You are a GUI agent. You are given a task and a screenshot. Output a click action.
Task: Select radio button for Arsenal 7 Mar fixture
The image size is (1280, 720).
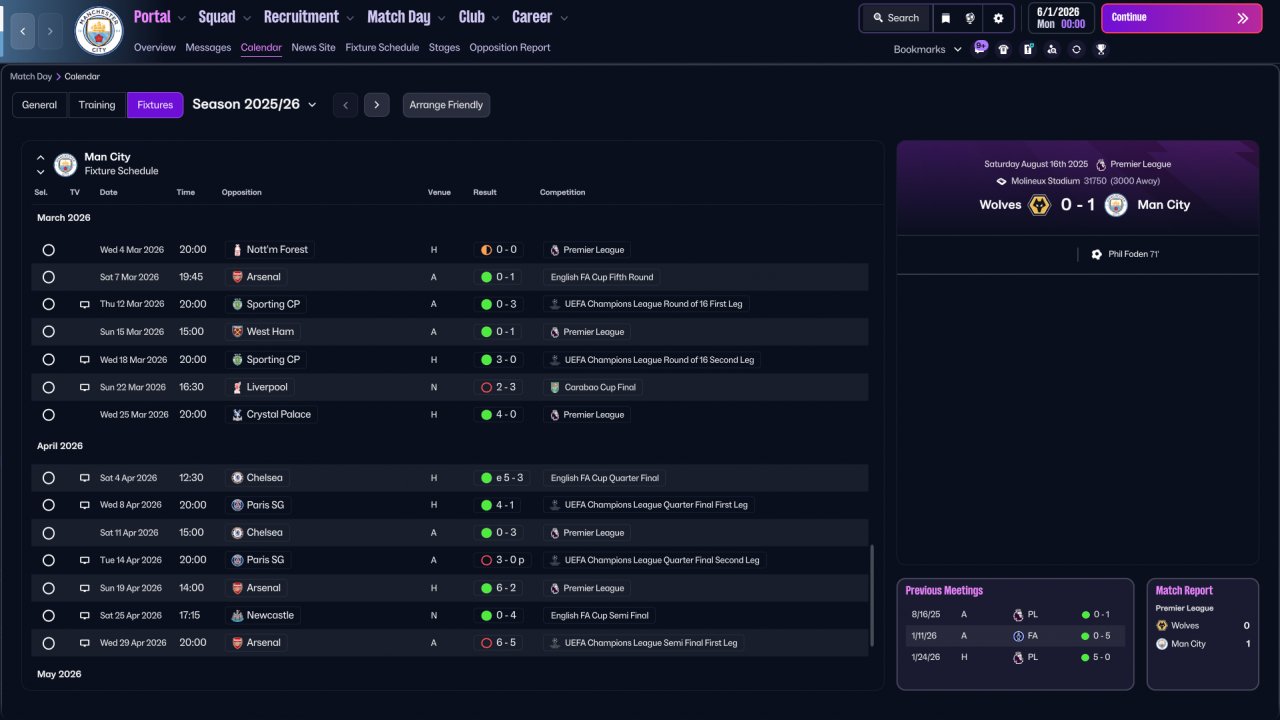pyautogui.click(x=48, y=277)
